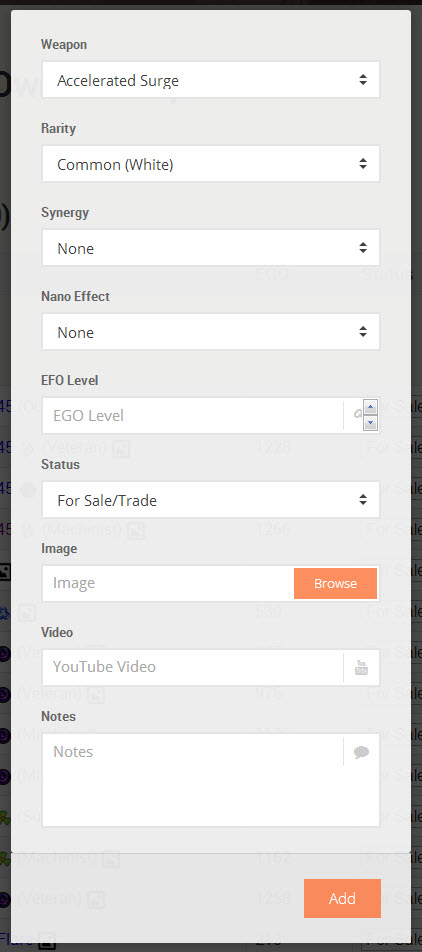Viewport: 422px width, 952px height.
Task: Decrease EGO Level with the down arrow
Action: coord(371,423)
